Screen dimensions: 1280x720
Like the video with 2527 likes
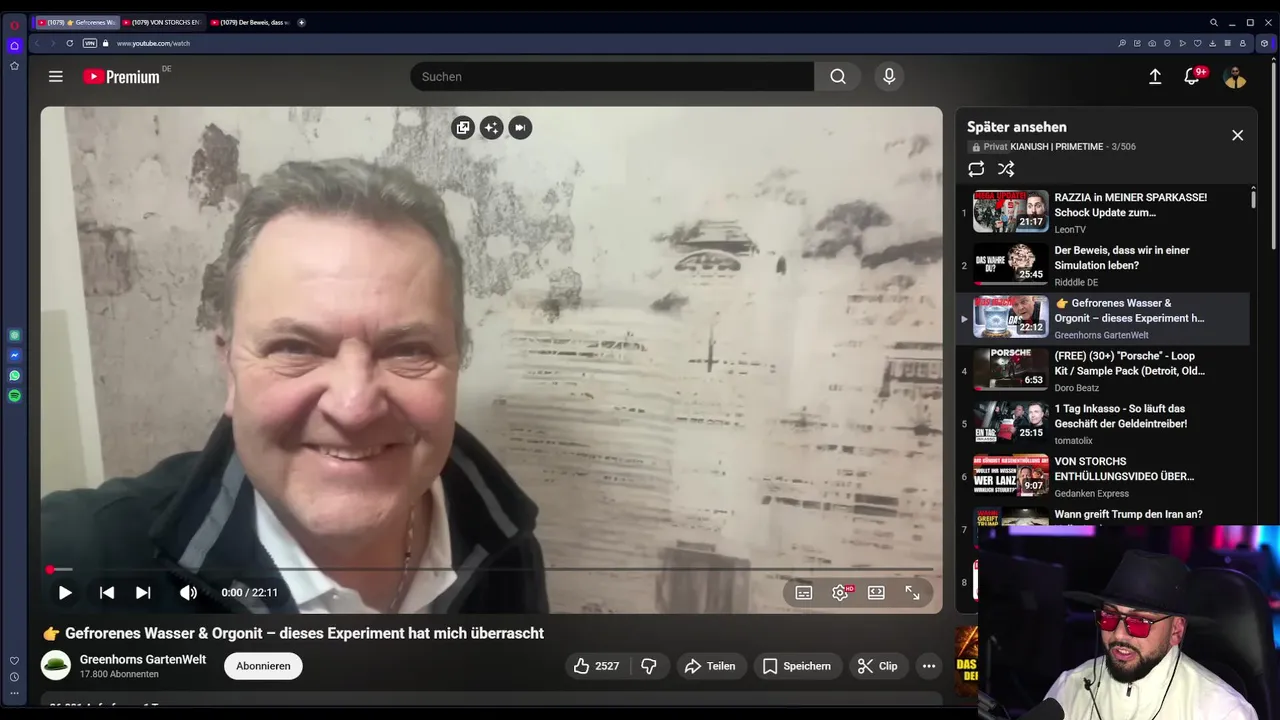596,666
